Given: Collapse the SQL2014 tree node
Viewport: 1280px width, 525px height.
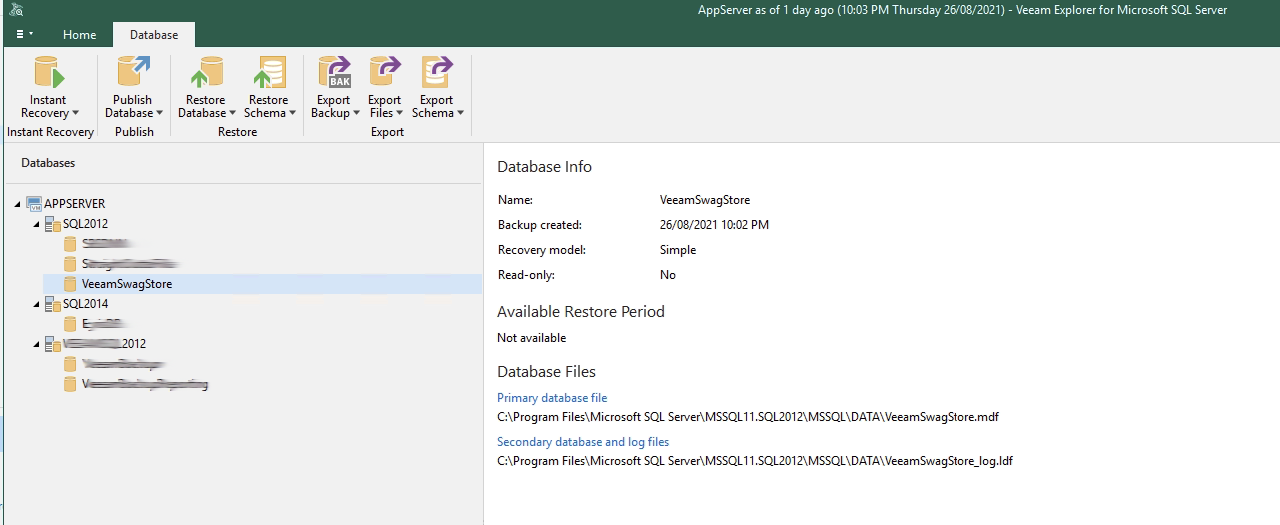Looking at the screenshot, I should [x=38, y=304].
